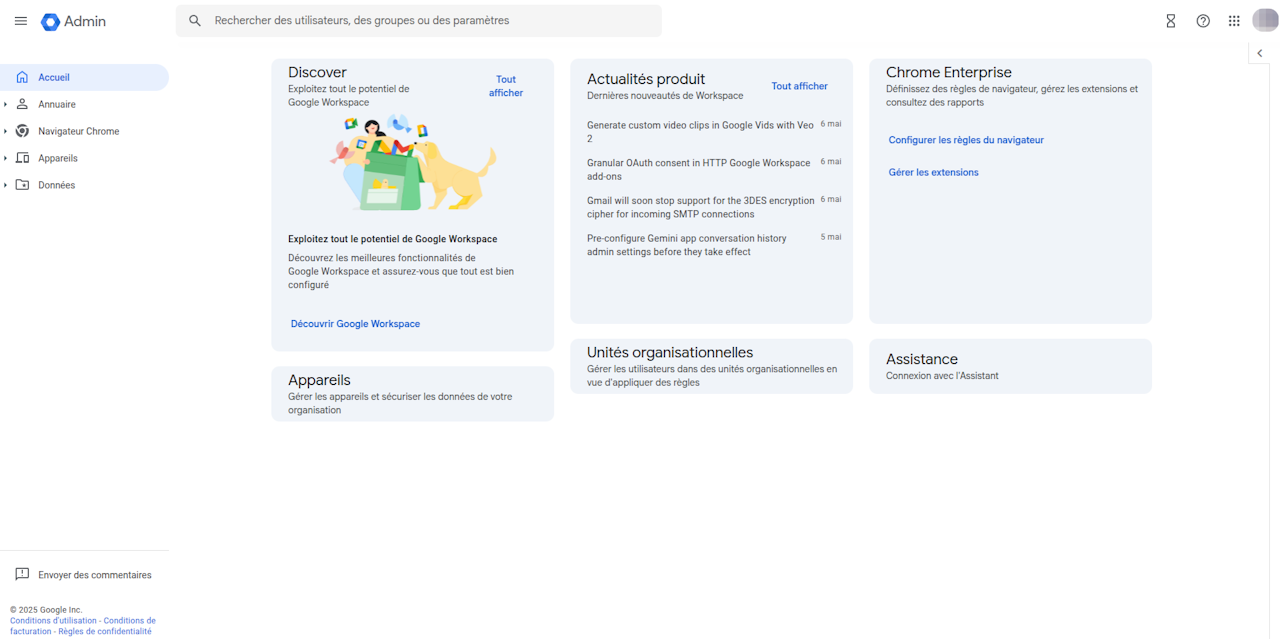This screenshot has width=1280, height=639.
Task: Open the account avatar menu
Action: [x=1265, y=20]
